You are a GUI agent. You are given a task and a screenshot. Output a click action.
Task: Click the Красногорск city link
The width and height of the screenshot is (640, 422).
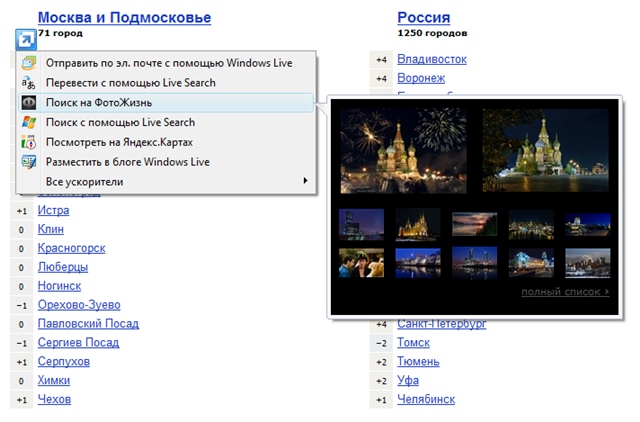(x=71, y=248)
